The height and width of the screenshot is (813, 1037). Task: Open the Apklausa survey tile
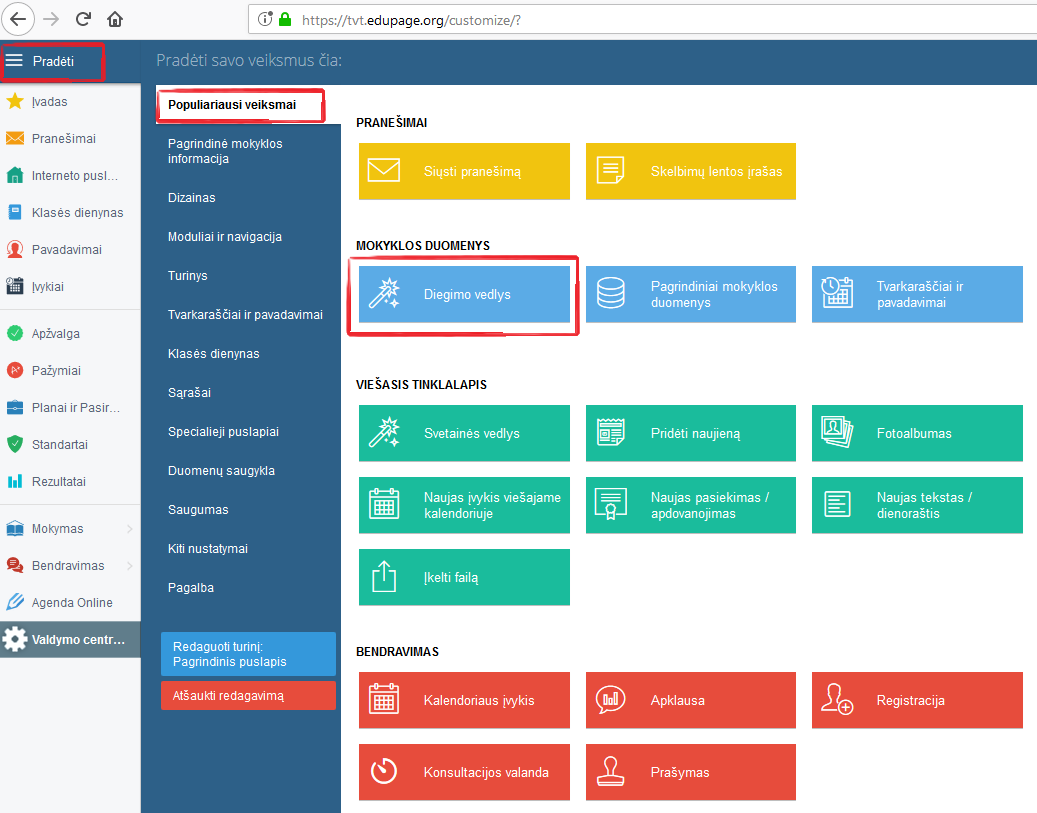coord(690,700)
